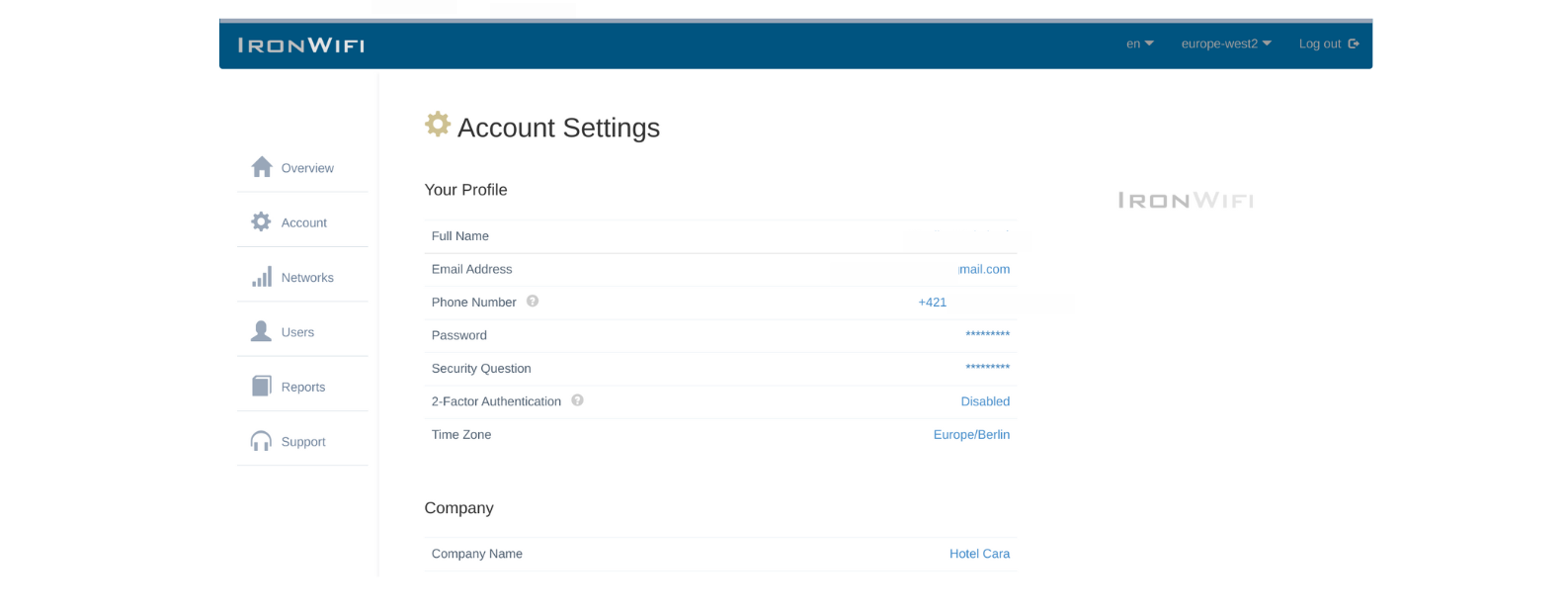The height and width of the screenshot is (613, 1568).
Task: Click the Account gear icon in sidebar
Action: coord(261,221)
